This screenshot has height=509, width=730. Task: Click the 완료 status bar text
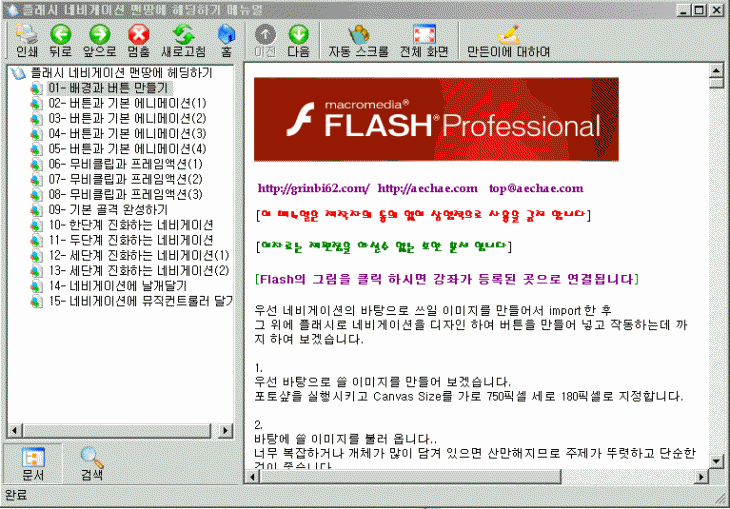tap(16, 495)
